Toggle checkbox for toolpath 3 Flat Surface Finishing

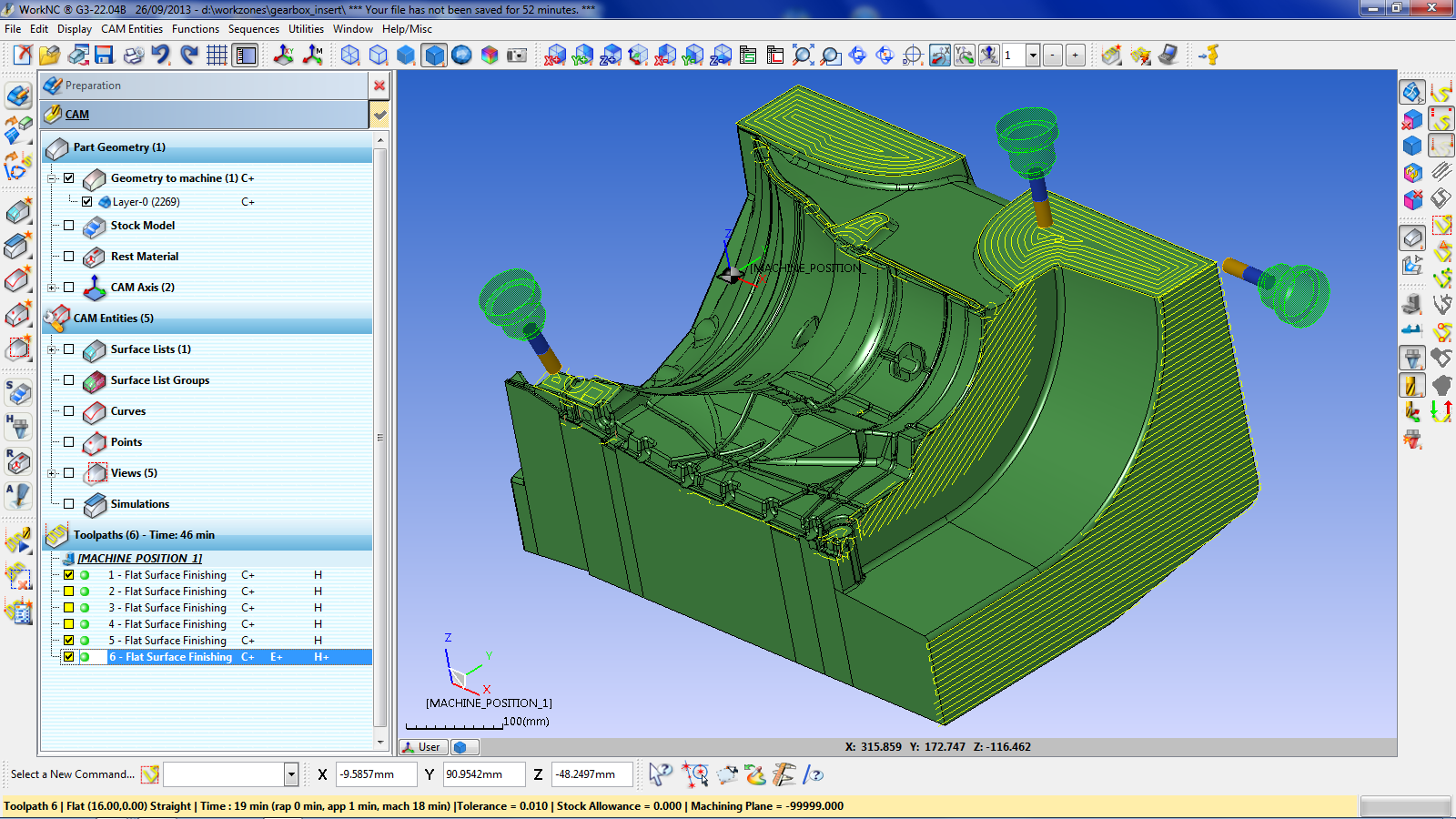point(69,608)
